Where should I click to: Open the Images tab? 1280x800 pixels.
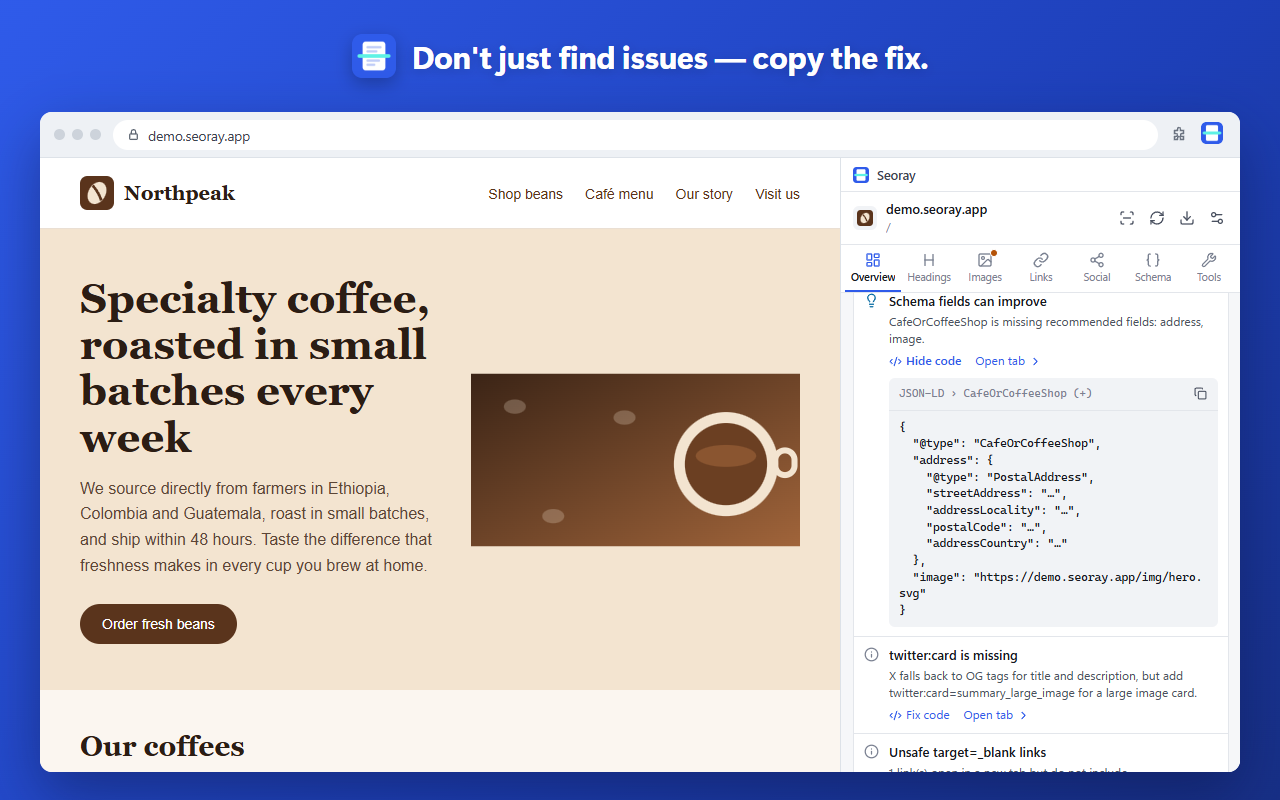[985, 268]
